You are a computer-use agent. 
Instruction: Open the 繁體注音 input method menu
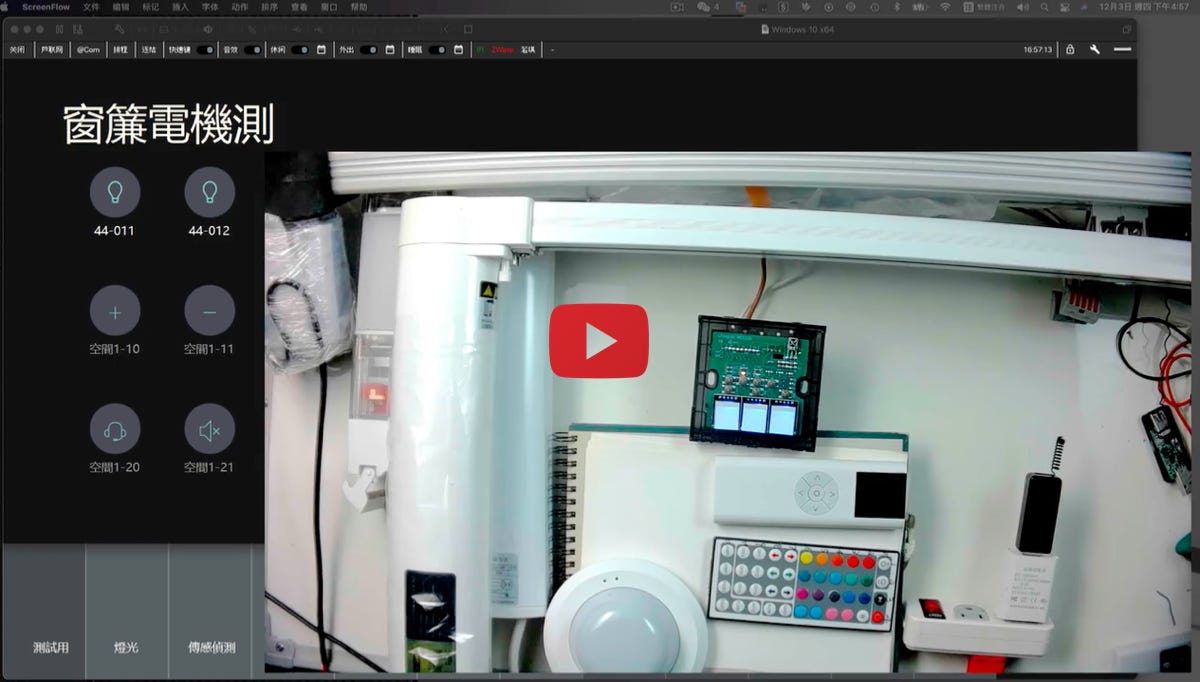pyautogui.click(x=983, y=6)
